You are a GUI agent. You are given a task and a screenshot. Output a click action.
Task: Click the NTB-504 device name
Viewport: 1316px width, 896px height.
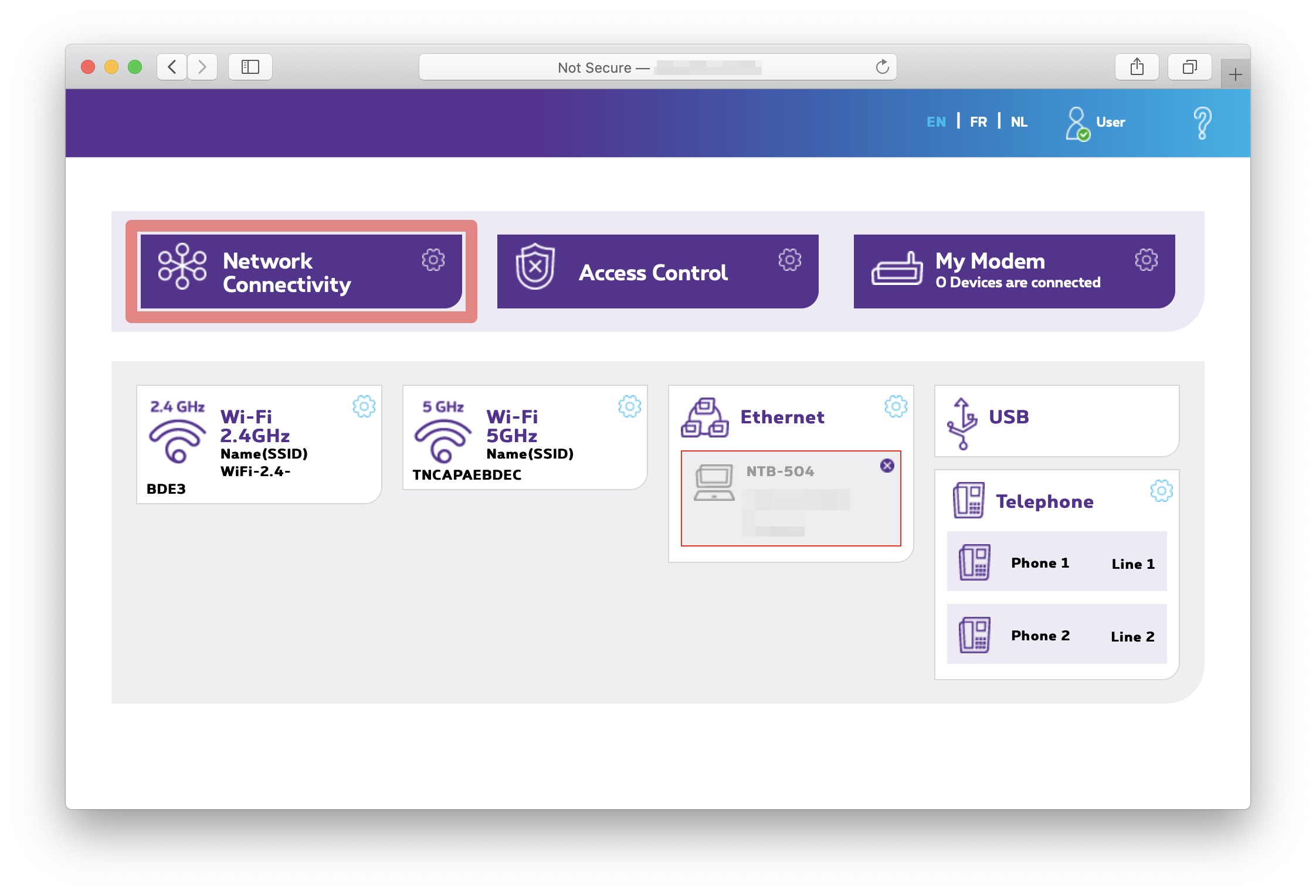coord(780,471)
